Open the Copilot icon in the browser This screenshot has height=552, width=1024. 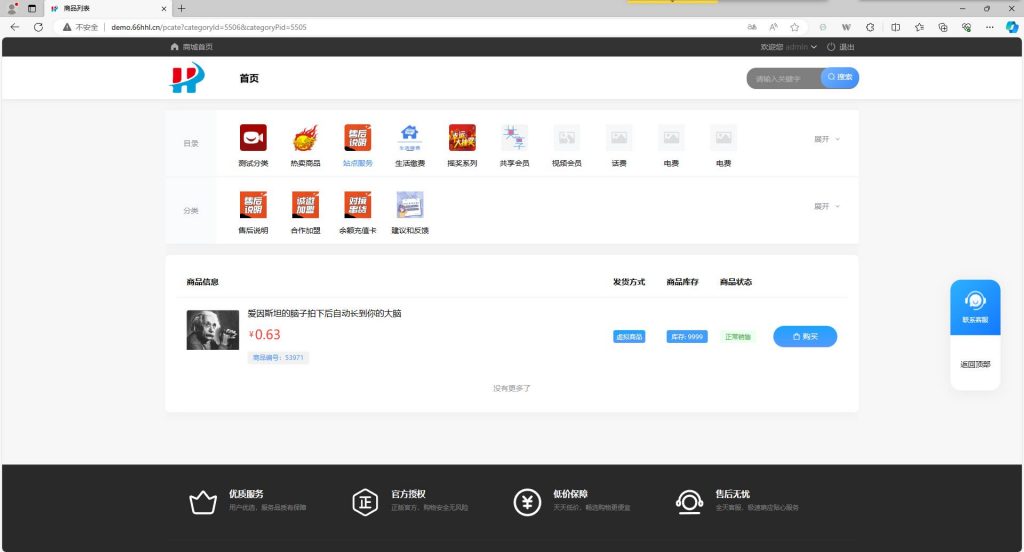[1012, 27]
